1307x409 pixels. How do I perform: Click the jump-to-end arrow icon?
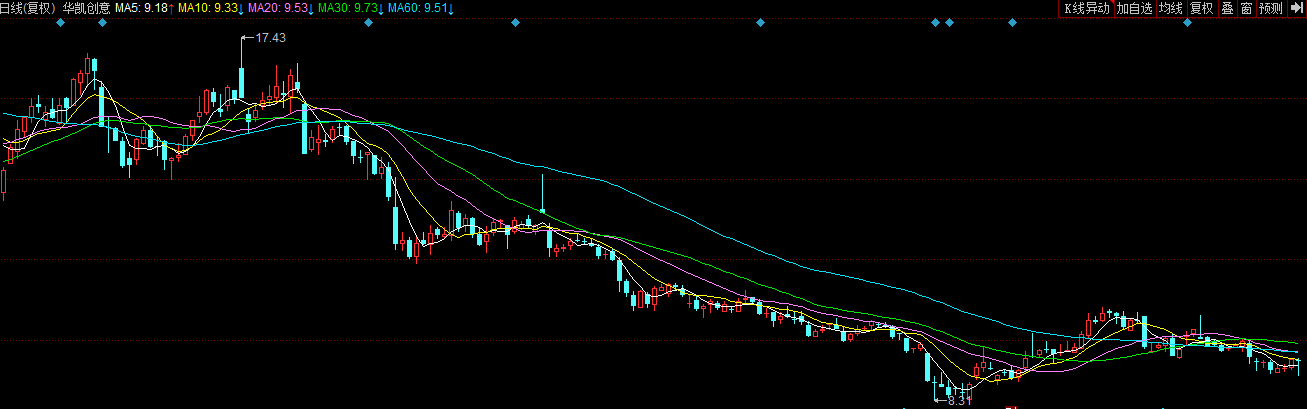1297,8
